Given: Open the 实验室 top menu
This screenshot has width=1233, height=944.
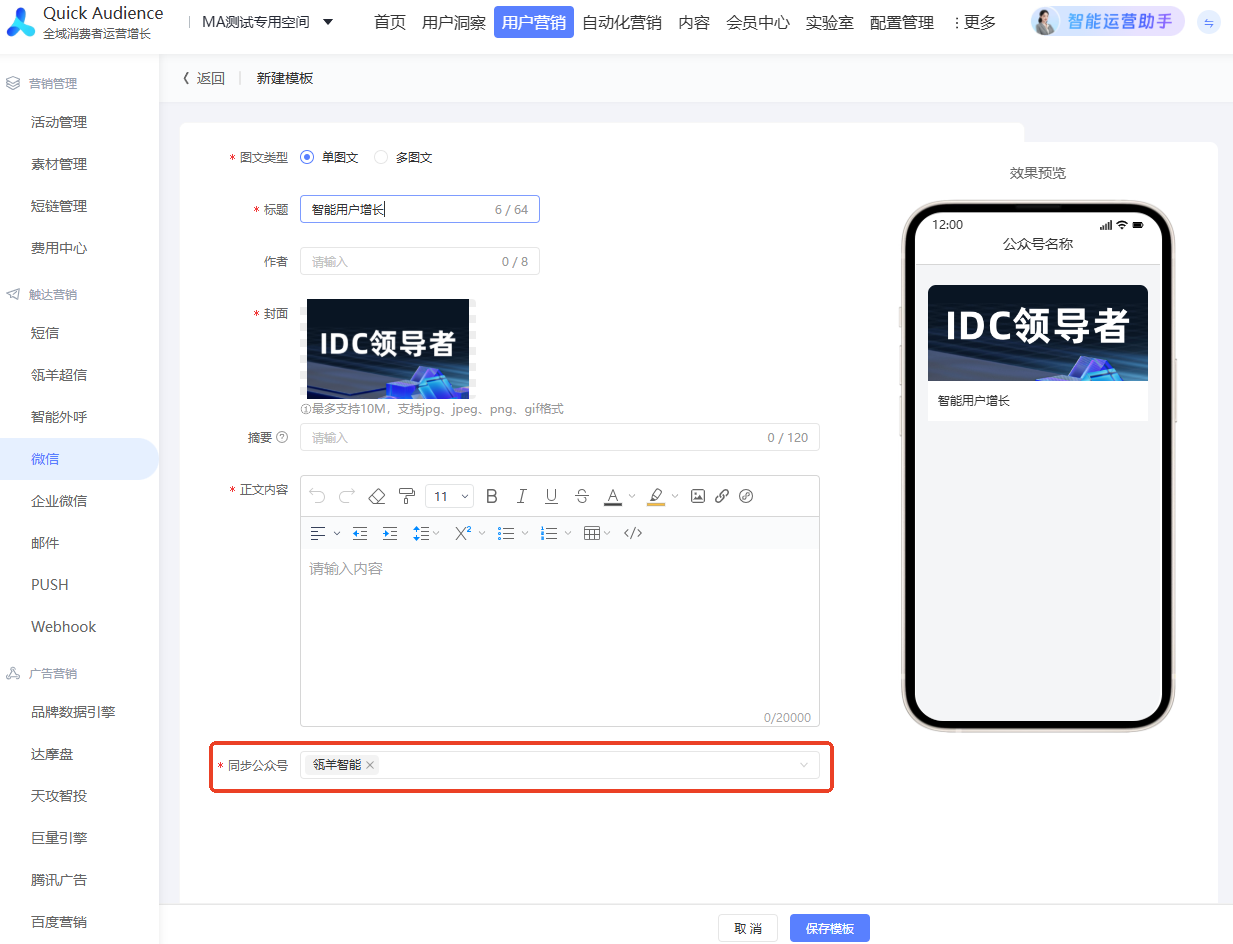Looking at the screenshot, I should pyautogui.click(x=830, y=22).
